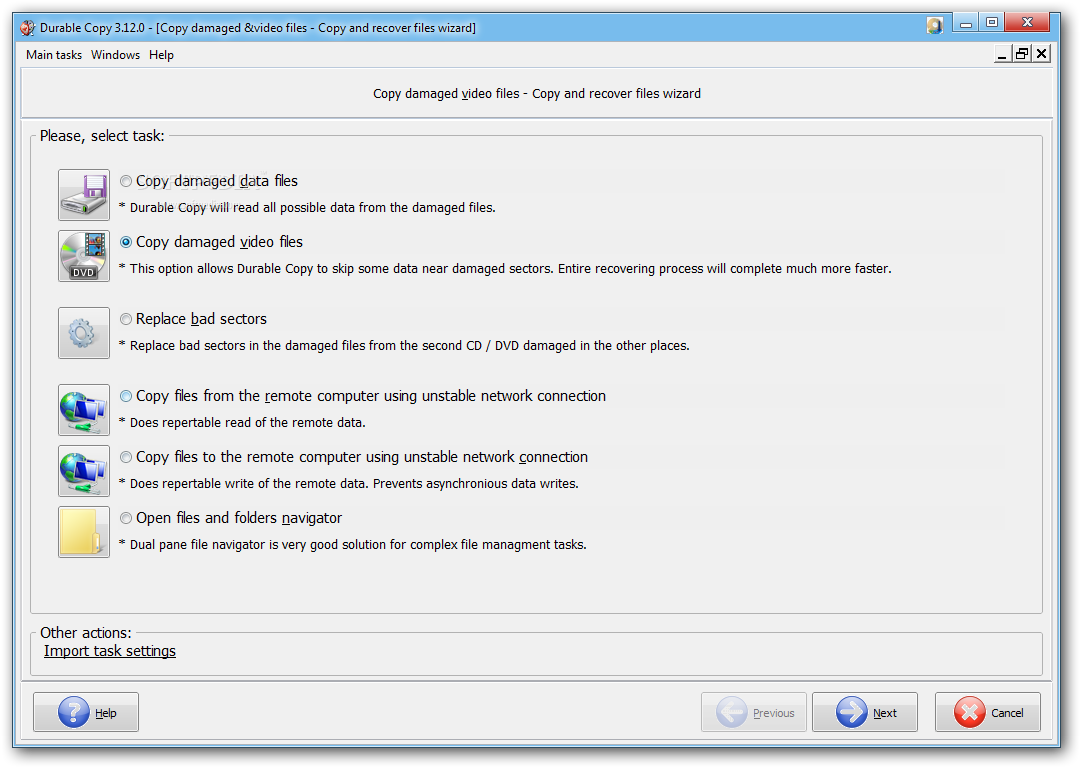Click text "Does repertable read of the remote data"
This screenshot has height=768, width=1081.
point(247,423)
